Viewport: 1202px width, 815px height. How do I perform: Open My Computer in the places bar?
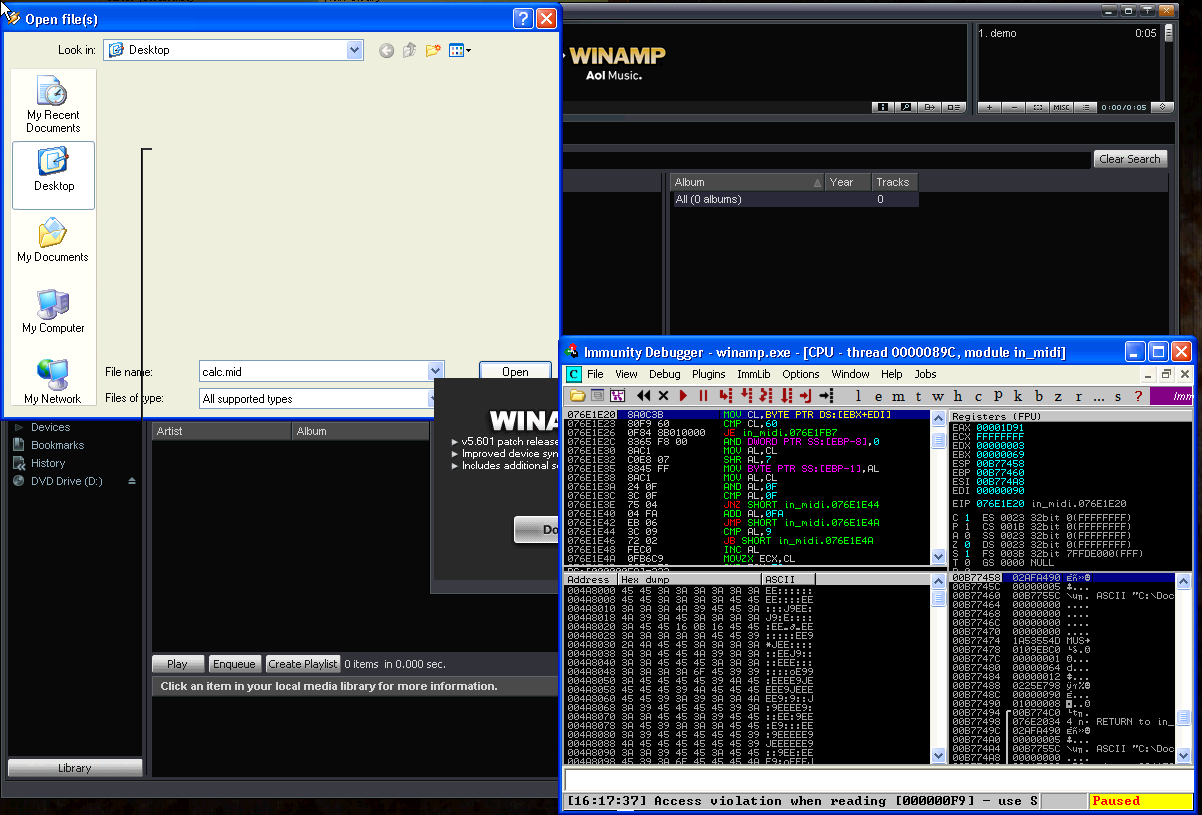(x=53, y=311)
